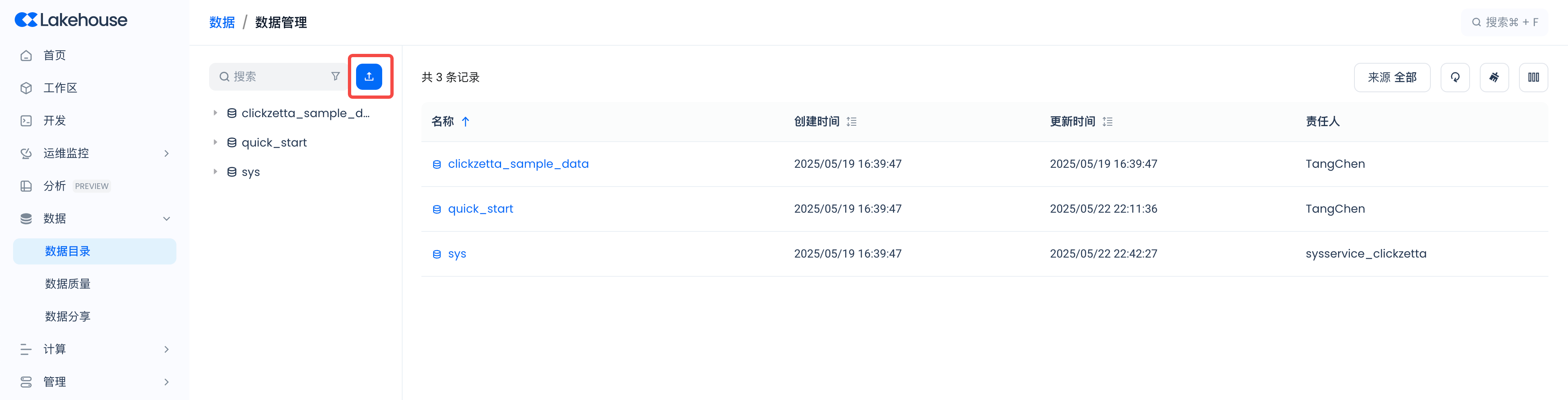Sort records by update time icon

coord(1107,122)
